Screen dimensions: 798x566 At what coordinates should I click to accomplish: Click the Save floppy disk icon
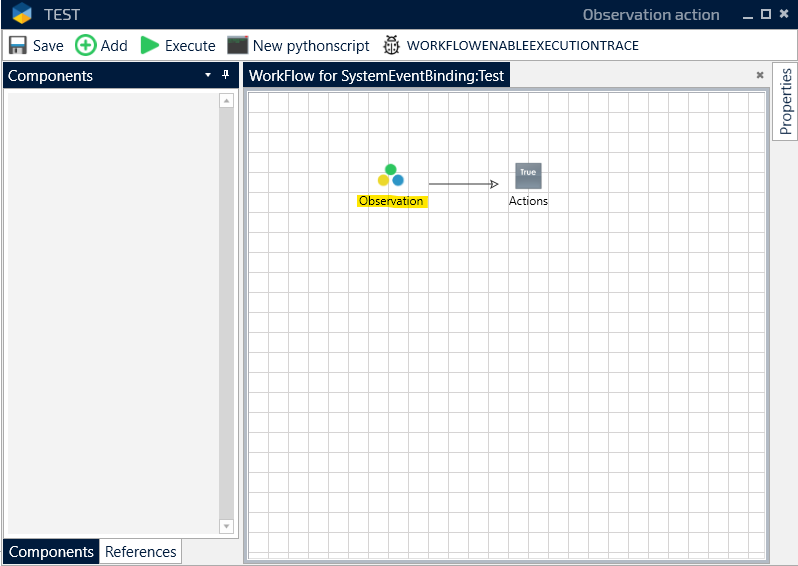tap(18, 45)
